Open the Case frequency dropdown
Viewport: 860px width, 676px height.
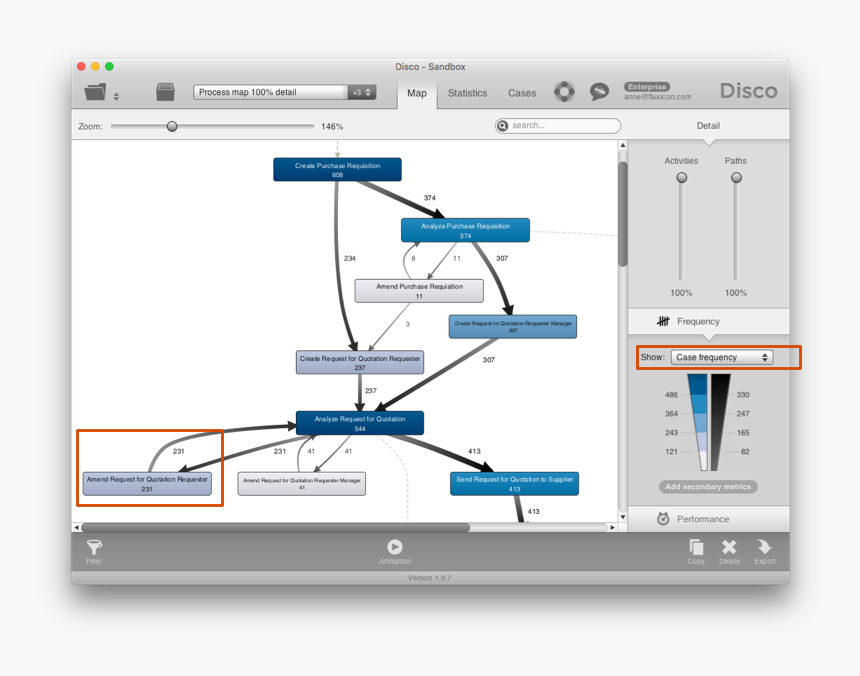[722, 357]
